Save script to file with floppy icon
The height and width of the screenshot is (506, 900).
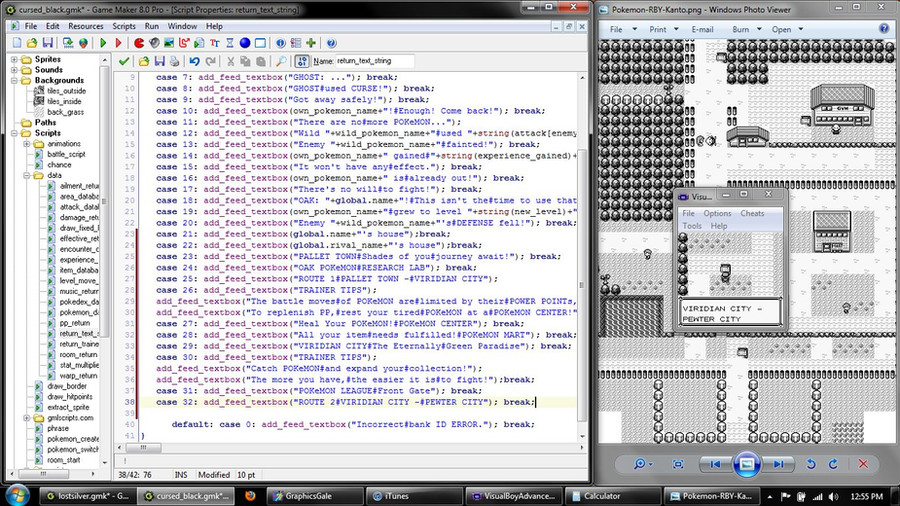tap(160, 61)
